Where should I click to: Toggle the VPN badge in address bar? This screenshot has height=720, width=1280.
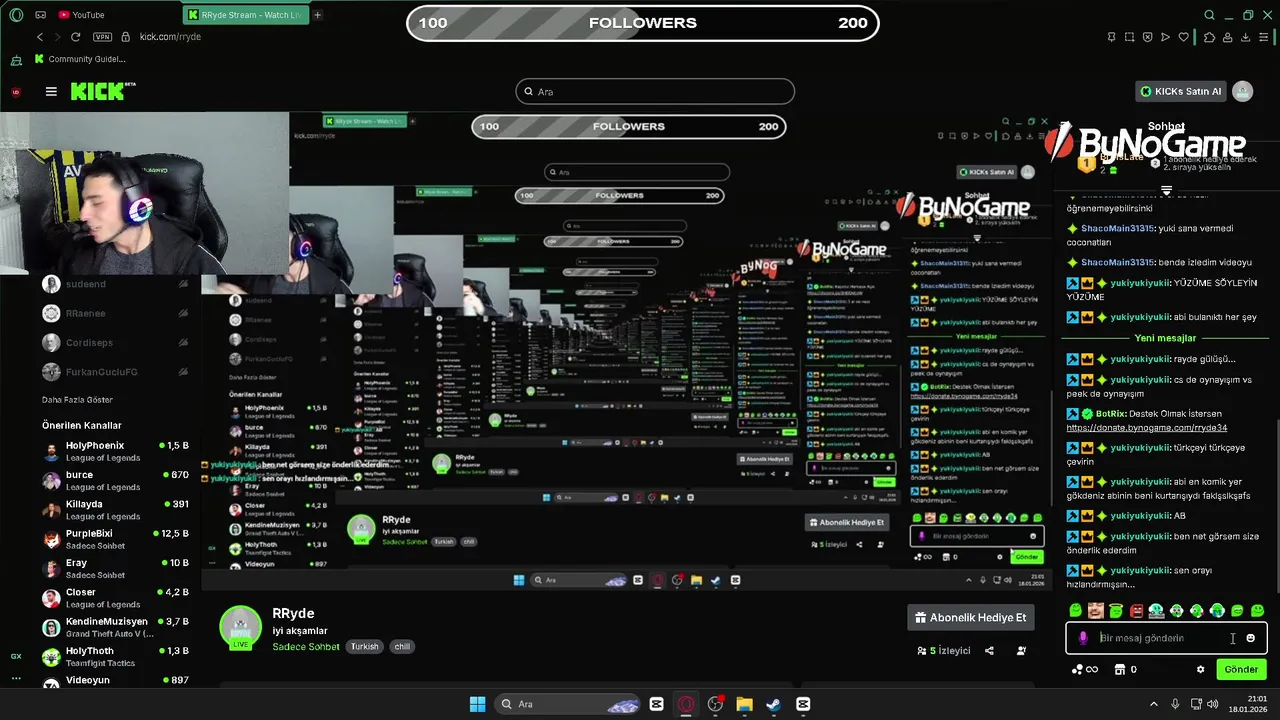point(102,37)
